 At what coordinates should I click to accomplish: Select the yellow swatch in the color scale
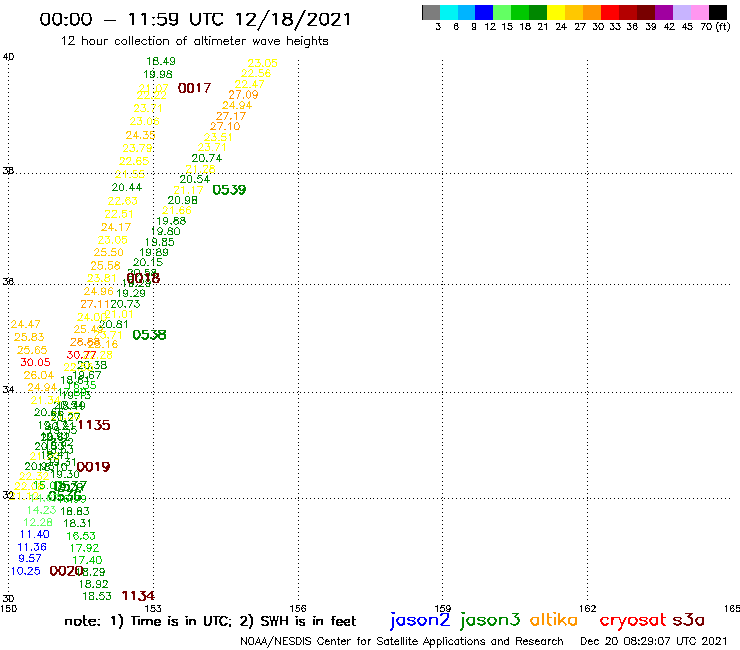[556, 13]
